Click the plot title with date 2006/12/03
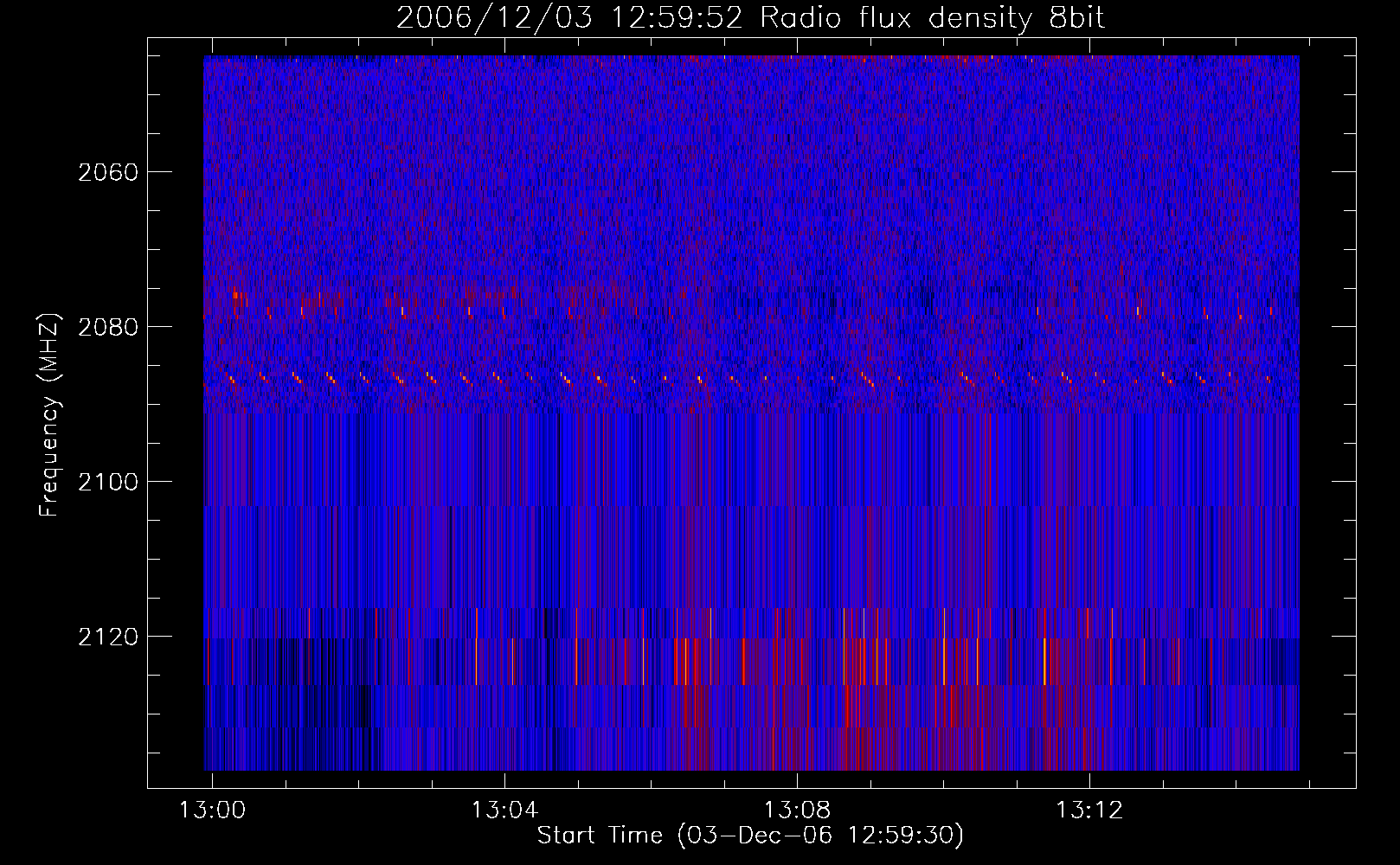This screenshot has width=1400, height=865. click(x=750, y=18)
